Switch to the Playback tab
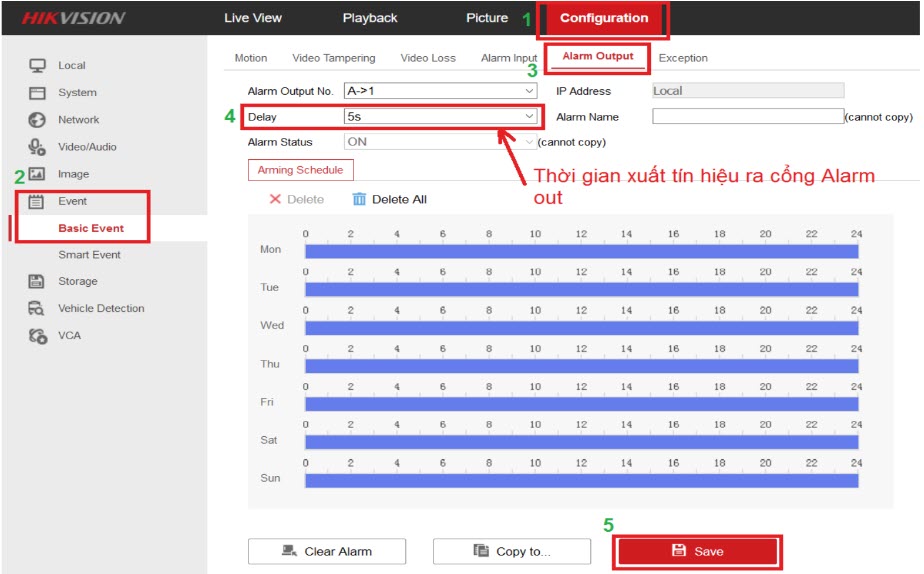924x574 pixels. tap(370, 18)
